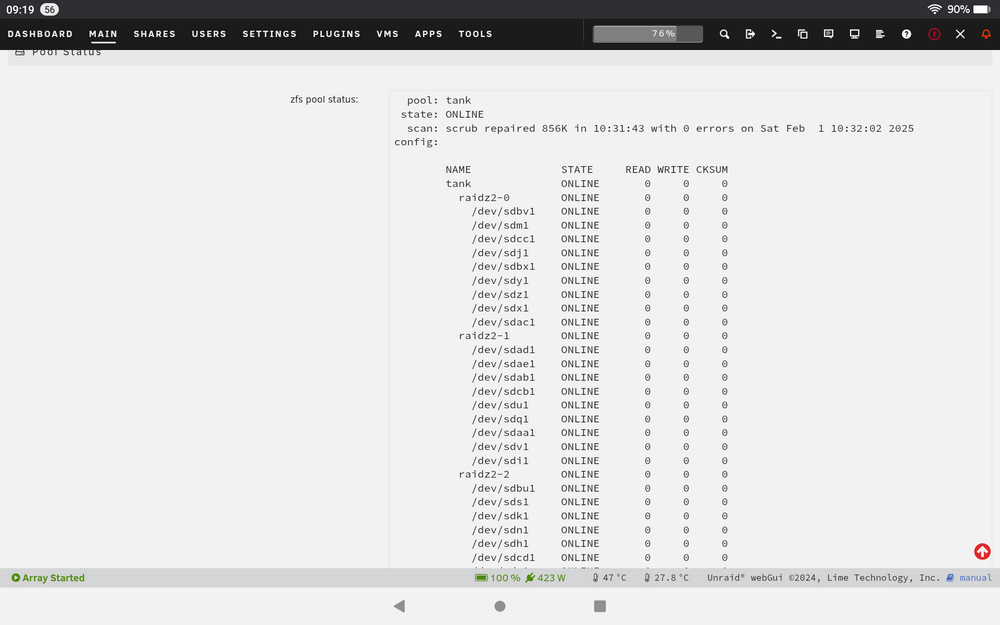Click the /dev/sdm1 device entry
Viewport: 1000px width, 625px height.
click(500, 226)
